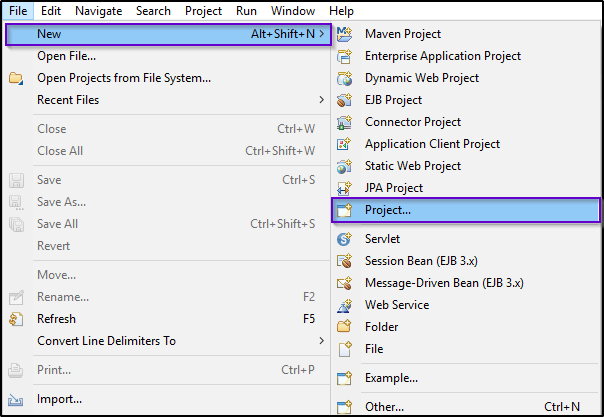Open the Navigate menu

pyautogui.click(x=99, y=11)
